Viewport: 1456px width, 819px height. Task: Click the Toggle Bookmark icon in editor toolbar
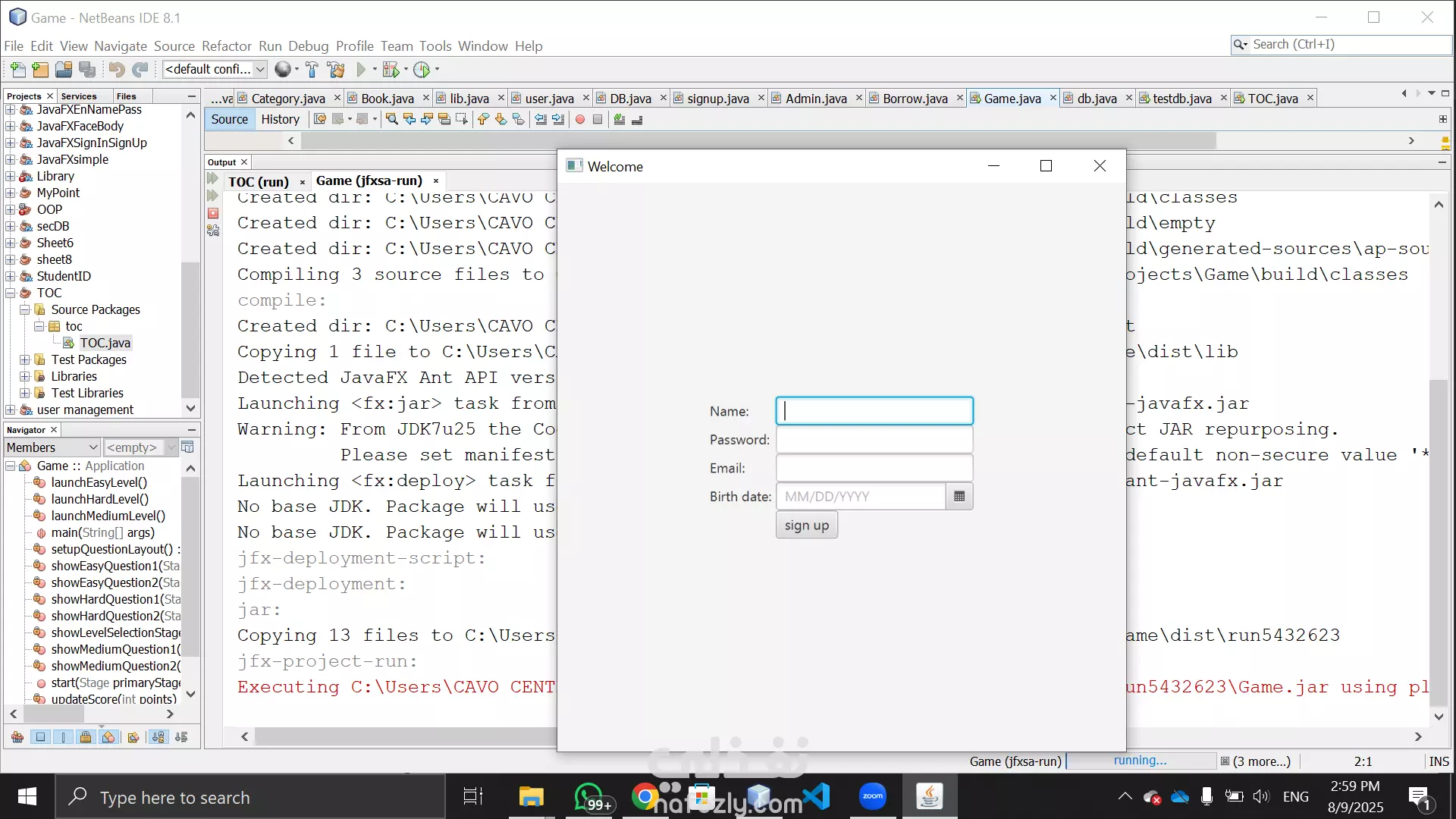[x=519, y=119]
